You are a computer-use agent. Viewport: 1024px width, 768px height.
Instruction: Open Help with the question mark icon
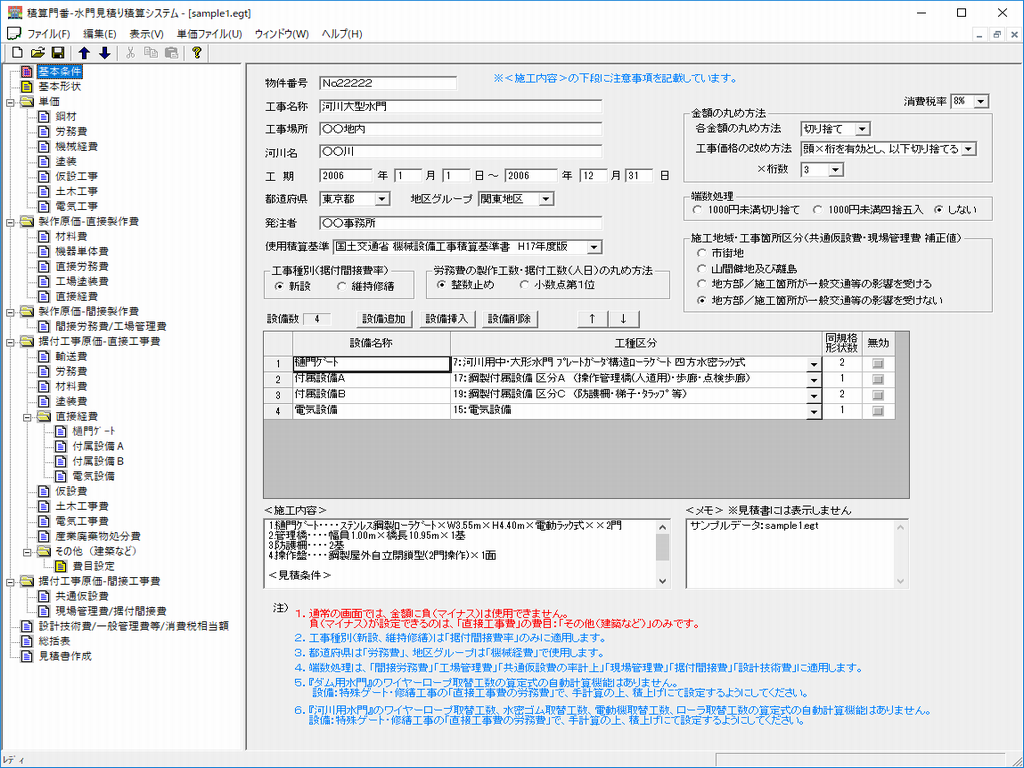[x=198, y=52]
